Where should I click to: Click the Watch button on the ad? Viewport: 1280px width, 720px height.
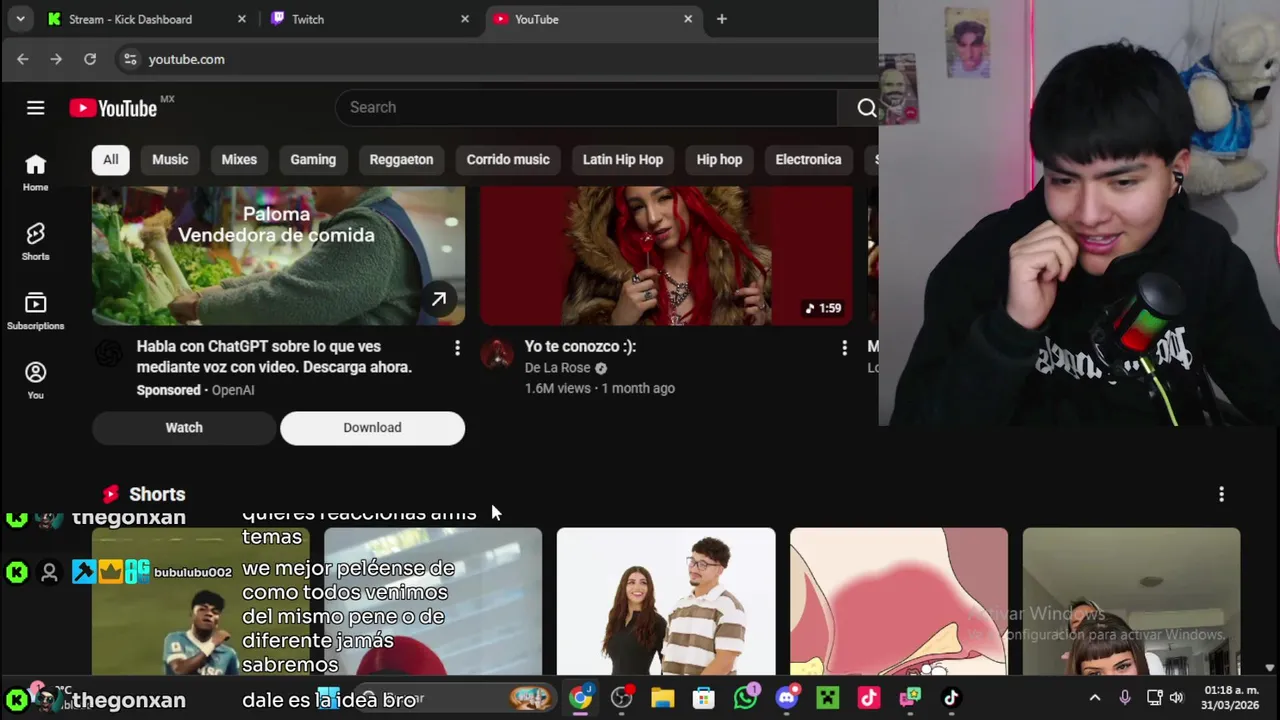click(x=184, y=428)
